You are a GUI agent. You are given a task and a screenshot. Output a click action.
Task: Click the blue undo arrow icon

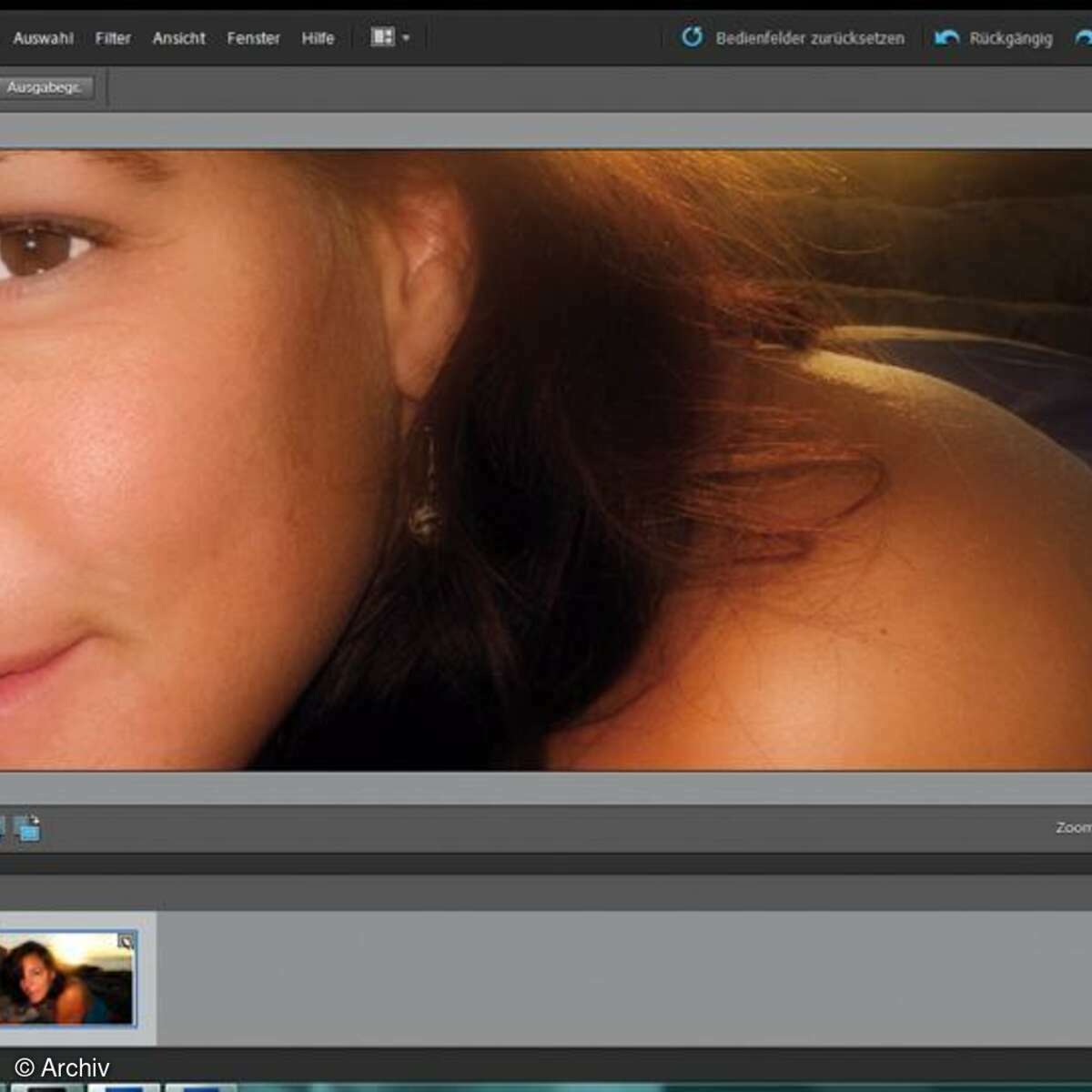pyautogui.click(x=946, y=37)
